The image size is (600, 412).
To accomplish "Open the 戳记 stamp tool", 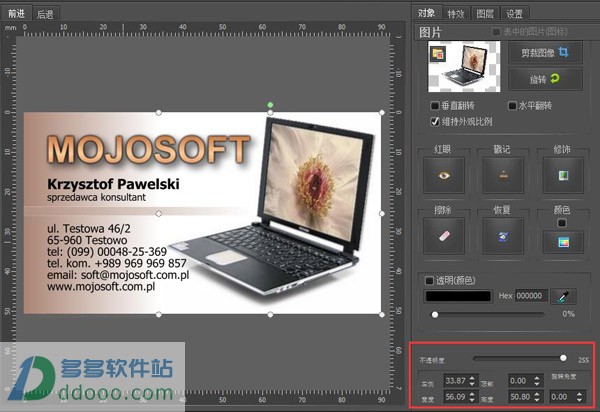I will pos(503,175).
